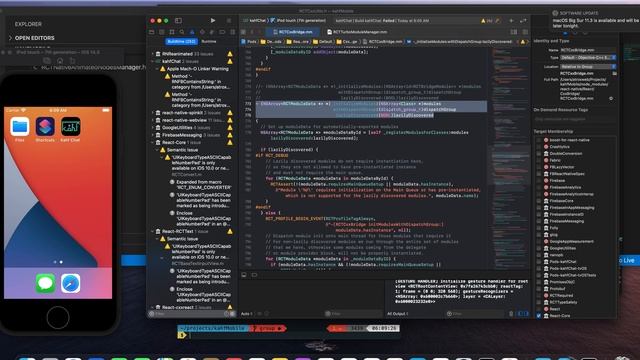Open the Source Control navigator icon
The image size is (640, 360).
tap(162, 32)
